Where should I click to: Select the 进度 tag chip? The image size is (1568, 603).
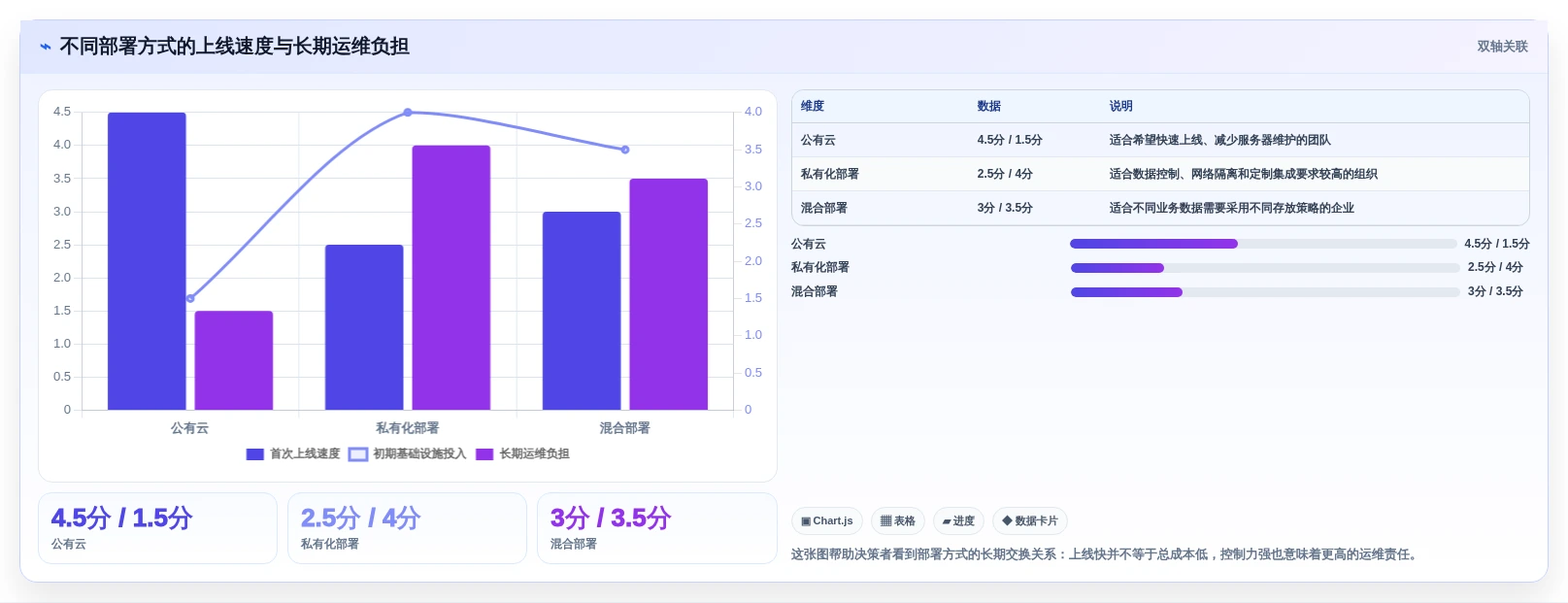coord(958,521)
